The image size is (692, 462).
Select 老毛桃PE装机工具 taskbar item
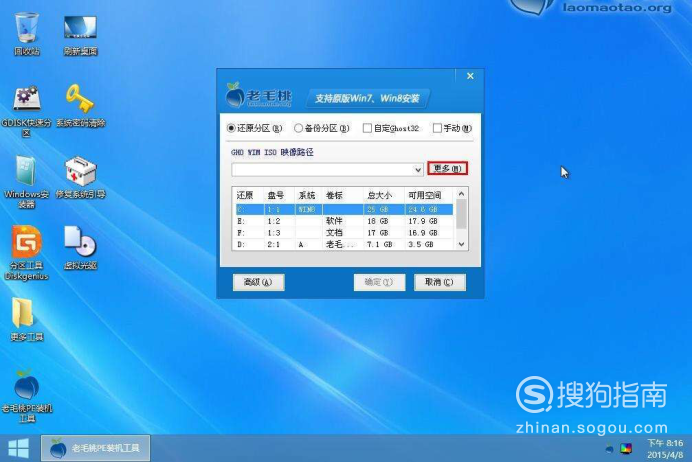(x=95, y=448)
